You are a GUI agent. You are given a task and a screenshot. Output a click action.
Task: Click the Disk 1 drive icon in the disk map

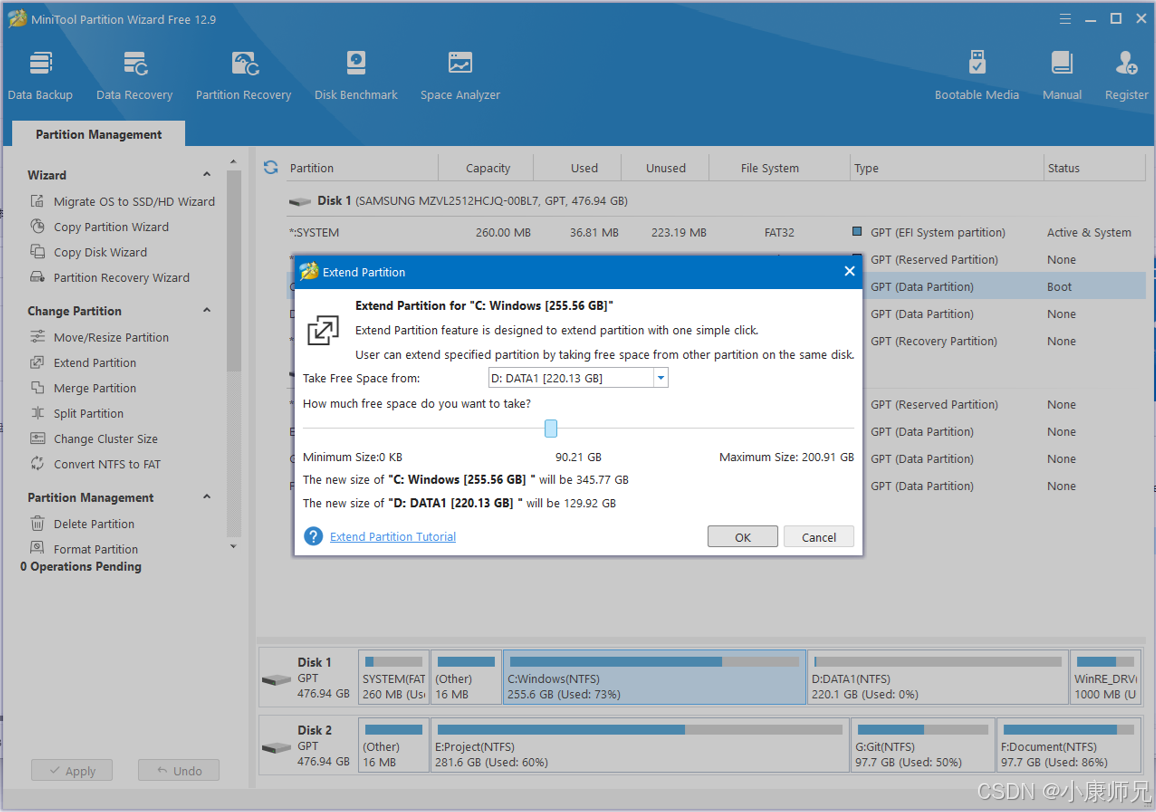coord(276,679)
